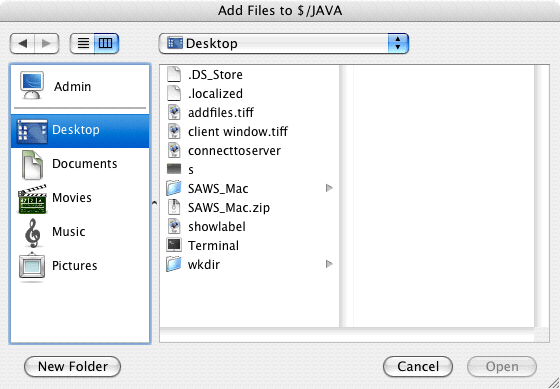Select client window.tiff file name

tap(238, 132)
